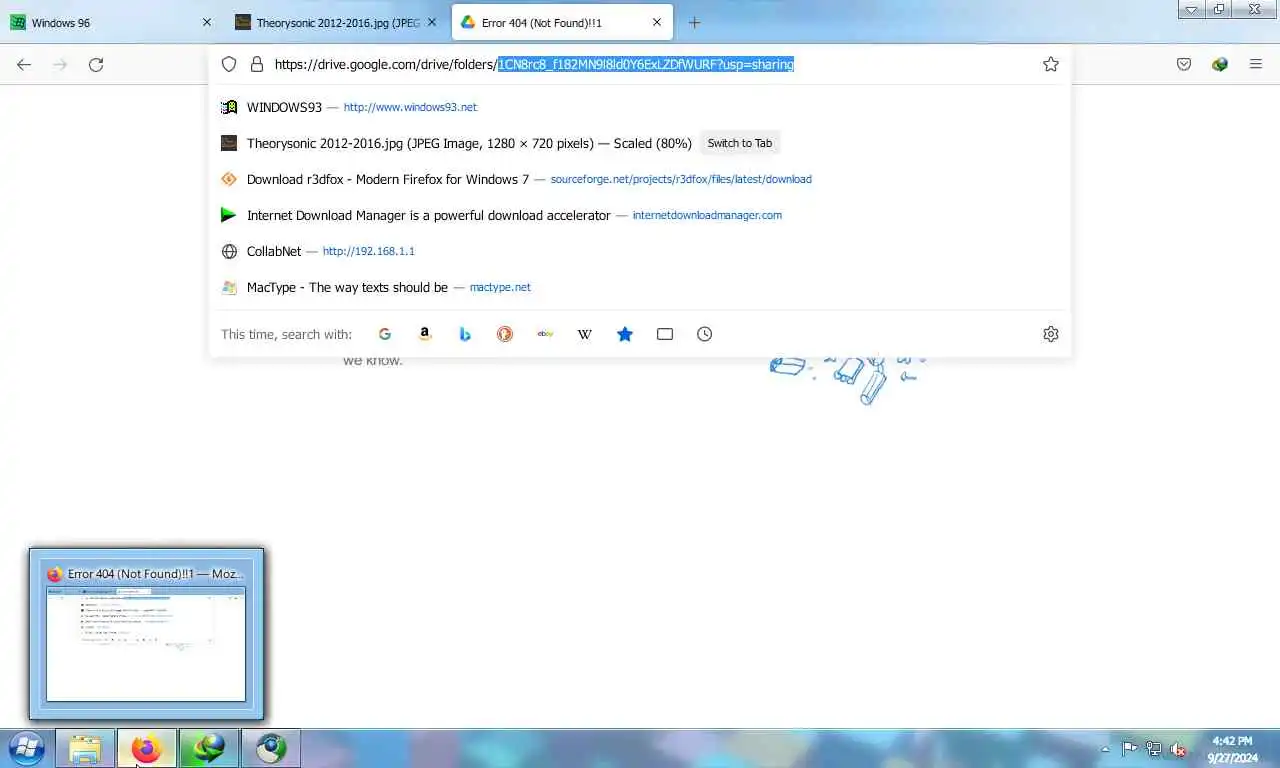Click the padlock site info icon
This screenshot has width=1280, height=768.
click(257, 64)
